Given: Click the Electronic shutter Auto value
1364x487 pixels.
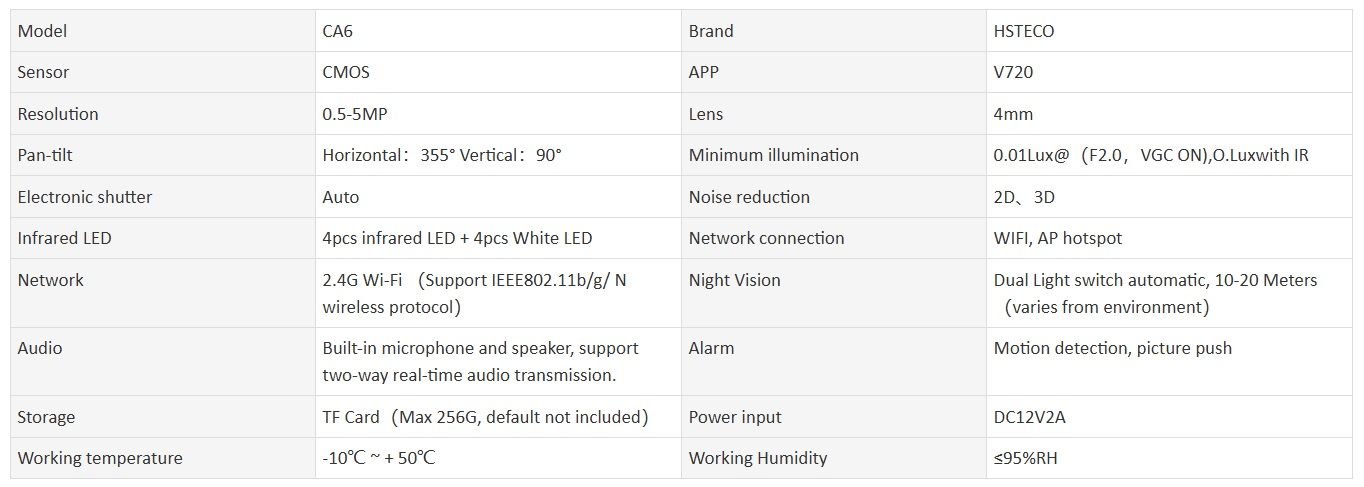Looking at the screenshot, I should tap(341, 197).
